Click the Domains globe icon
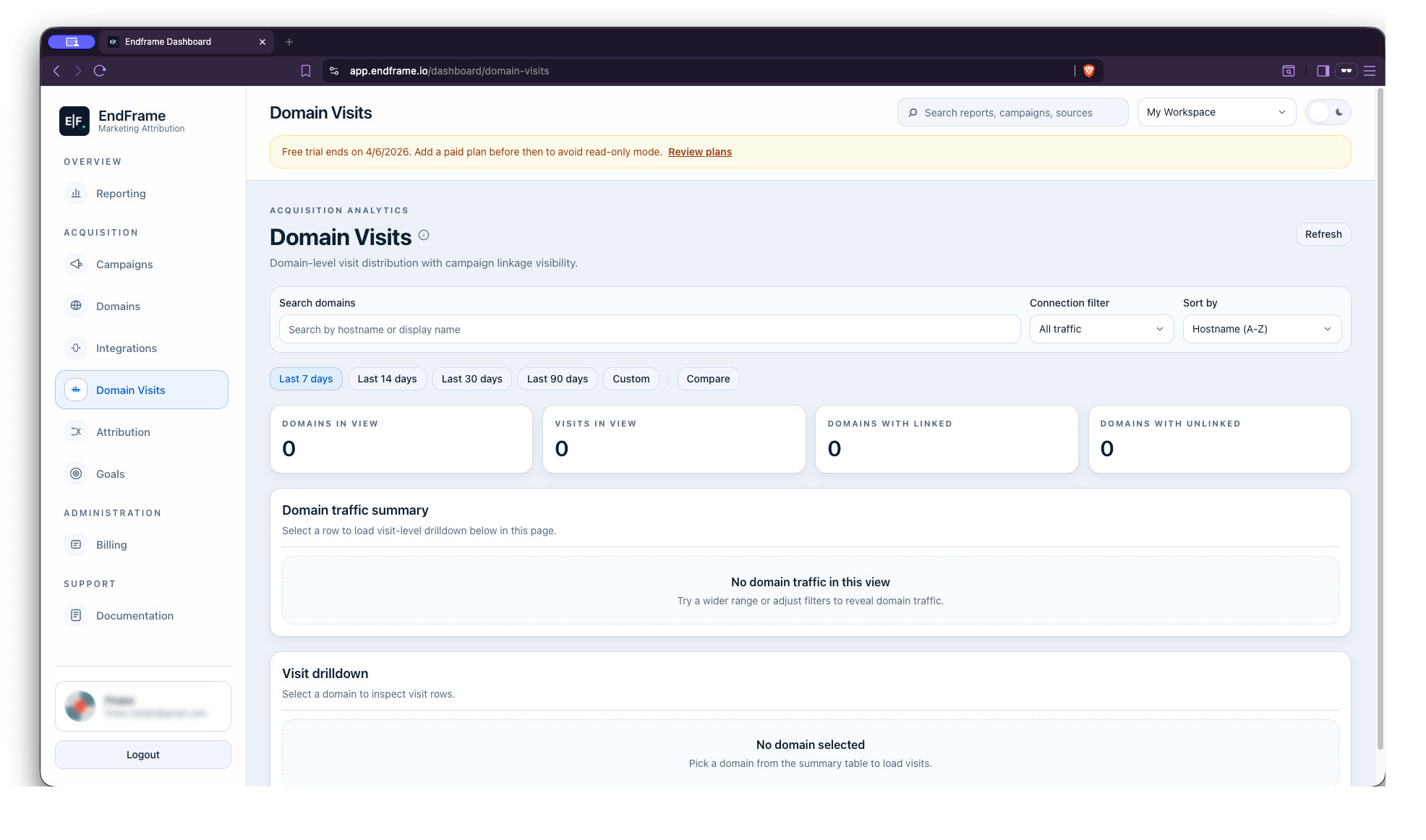This screenshot has height=840, width=1426. point(76,306)
